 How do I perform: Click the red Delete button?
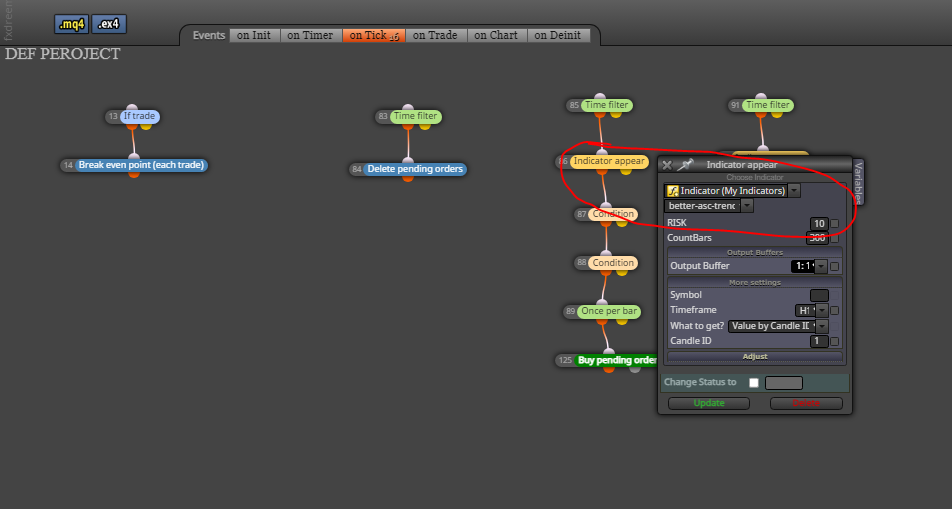coord(806,403)
